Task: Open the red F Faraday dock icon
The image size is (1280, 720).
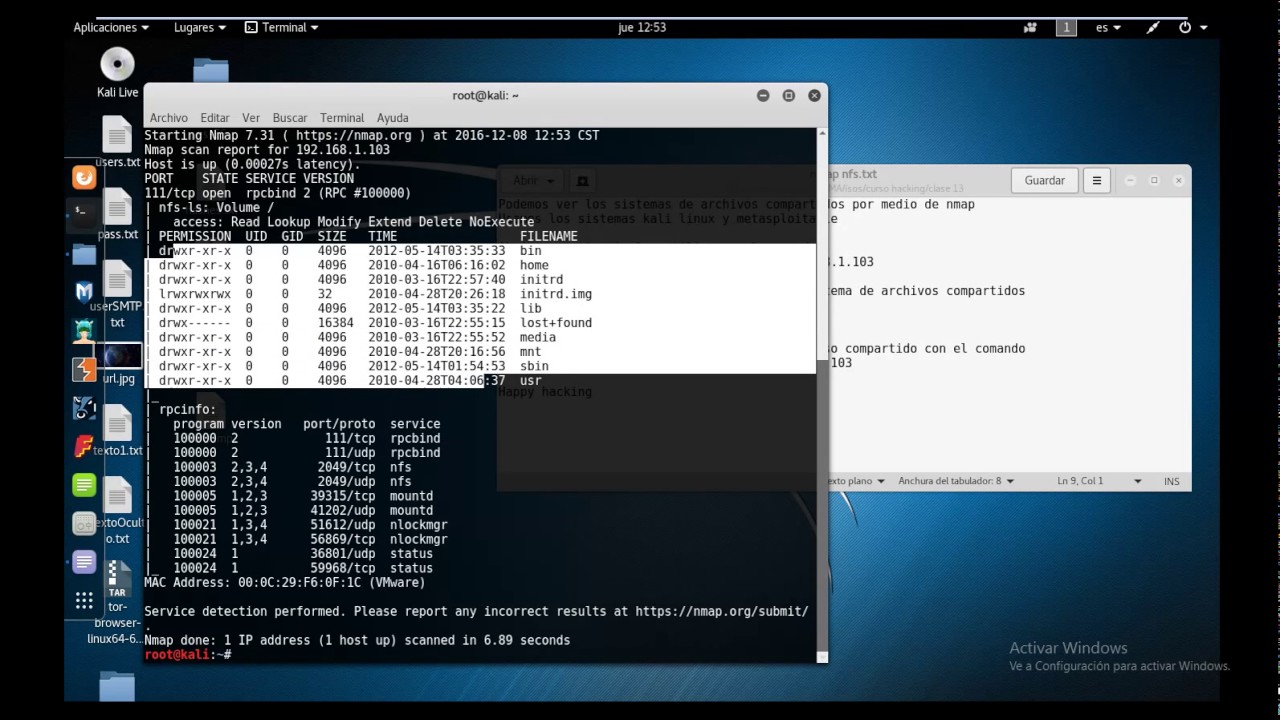Action: (84, 446)
